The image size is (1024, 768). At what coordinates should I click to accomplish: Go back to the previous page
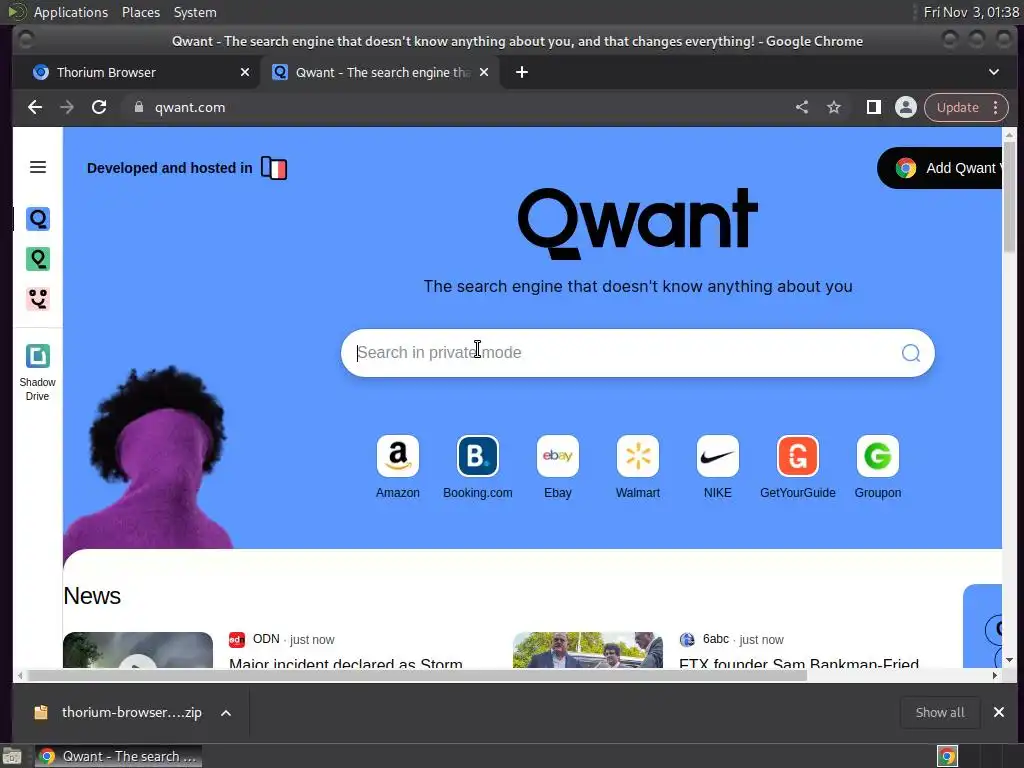[x=35, y=107]
